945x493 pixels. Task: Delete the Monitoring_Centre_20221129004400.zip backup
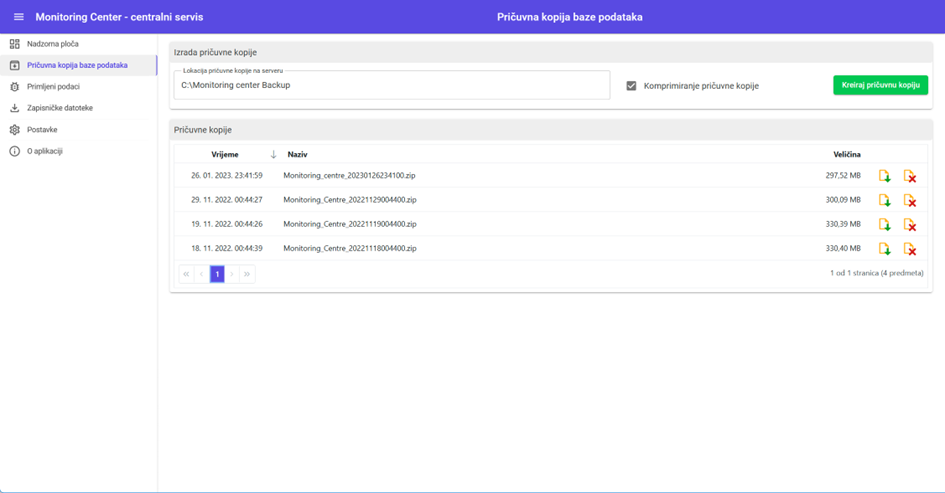(x=909, y=200)
